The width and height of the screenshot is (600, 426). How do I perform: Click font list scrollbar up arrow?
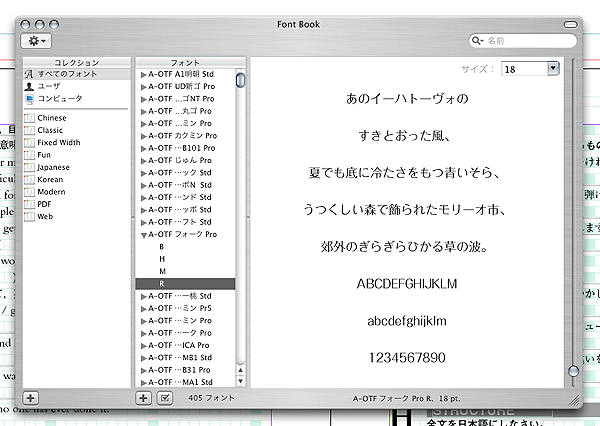240,370
